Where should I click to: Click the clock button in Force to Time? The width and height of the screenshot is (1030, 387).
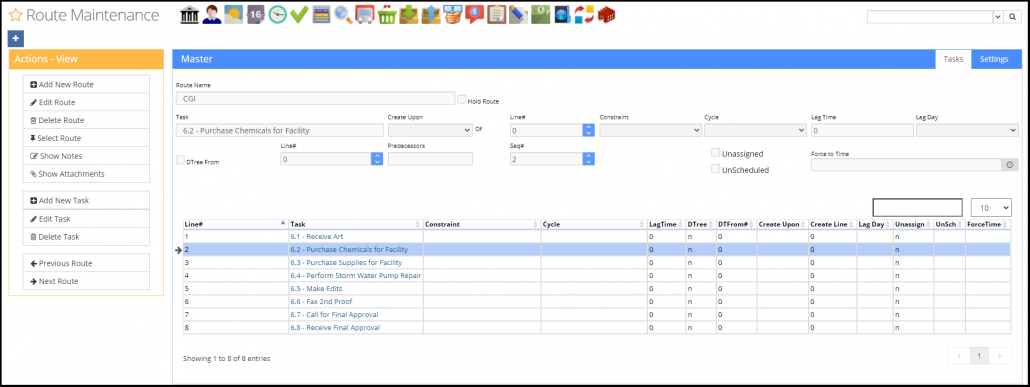point(1010,165)
